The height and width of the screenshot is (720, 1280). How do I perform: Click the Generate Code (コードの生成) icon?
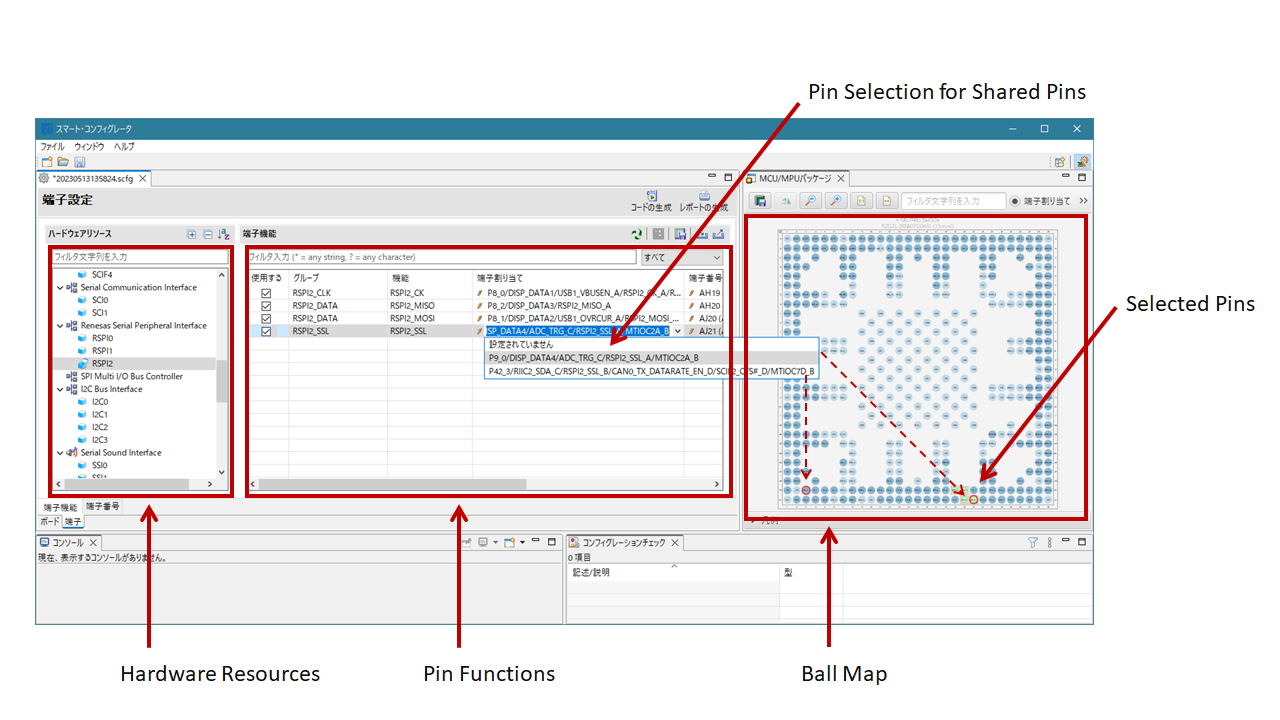click(651, 197)
